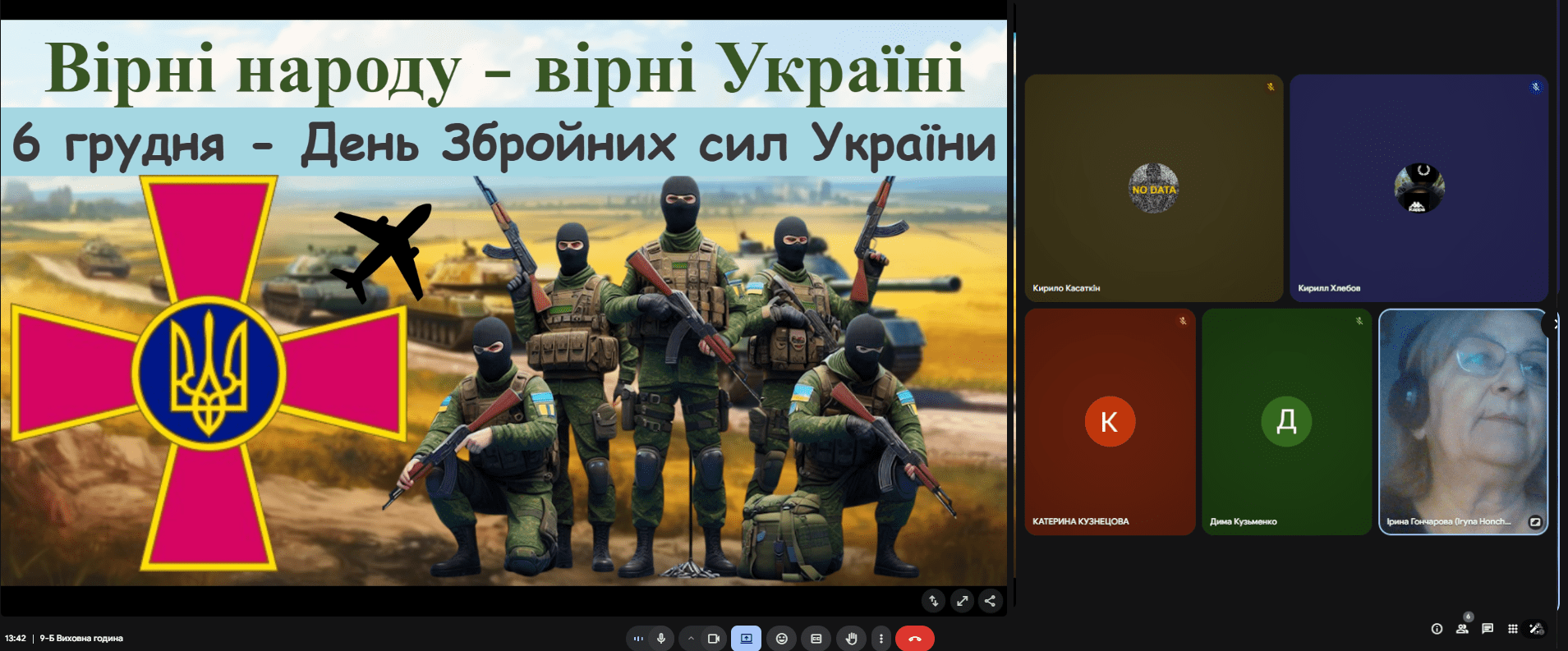Click the profile avatar of Кирилл Хлебов

click(1419, 188)
